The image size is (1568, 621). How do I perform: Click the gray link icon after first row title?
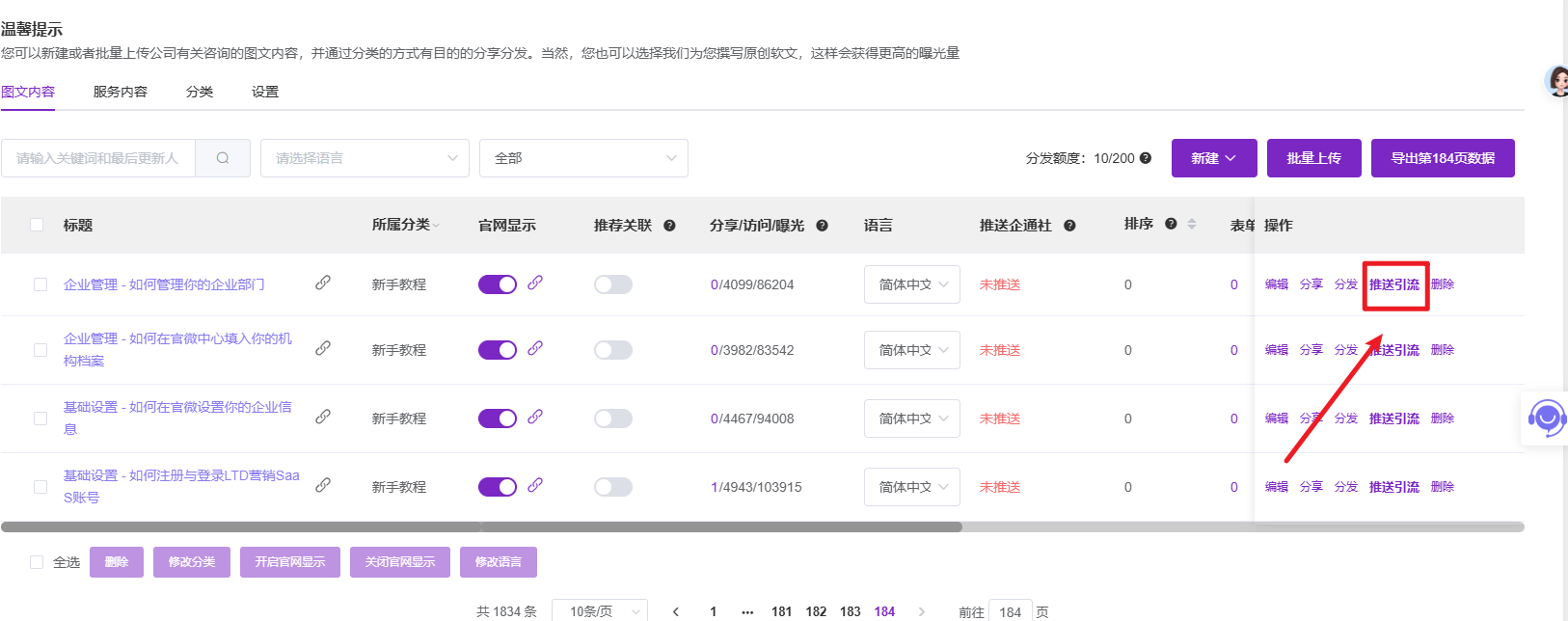pos(323,283)
